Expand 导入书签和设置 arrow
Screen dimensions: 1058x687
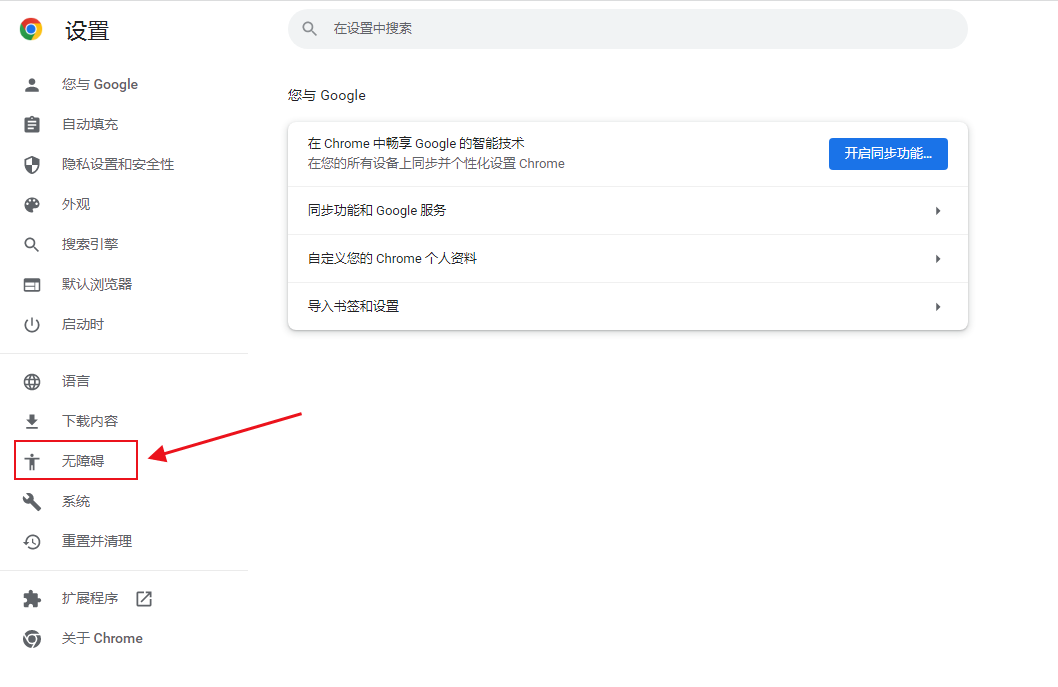pyautogui.click(x=938, y=307)
